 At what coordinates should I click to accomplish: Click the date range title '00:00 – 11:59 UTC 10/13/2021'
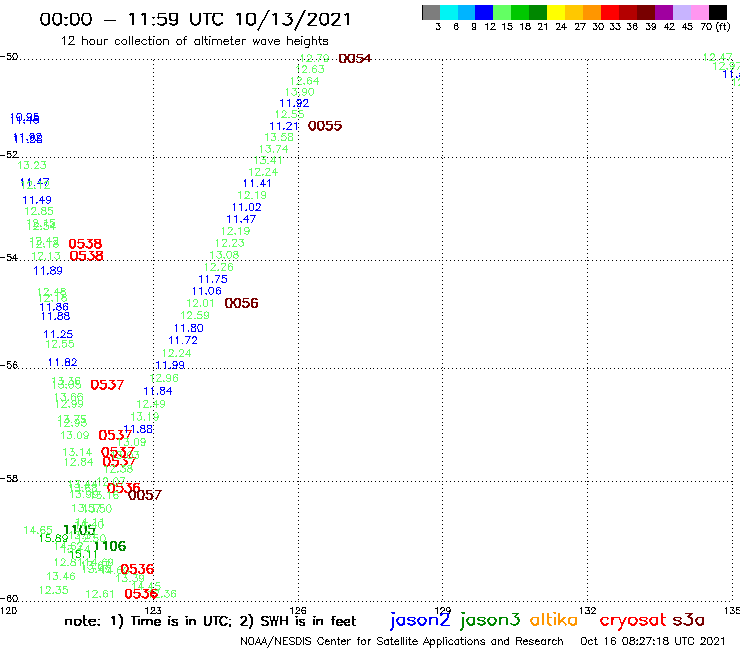(x=195, y=19)
